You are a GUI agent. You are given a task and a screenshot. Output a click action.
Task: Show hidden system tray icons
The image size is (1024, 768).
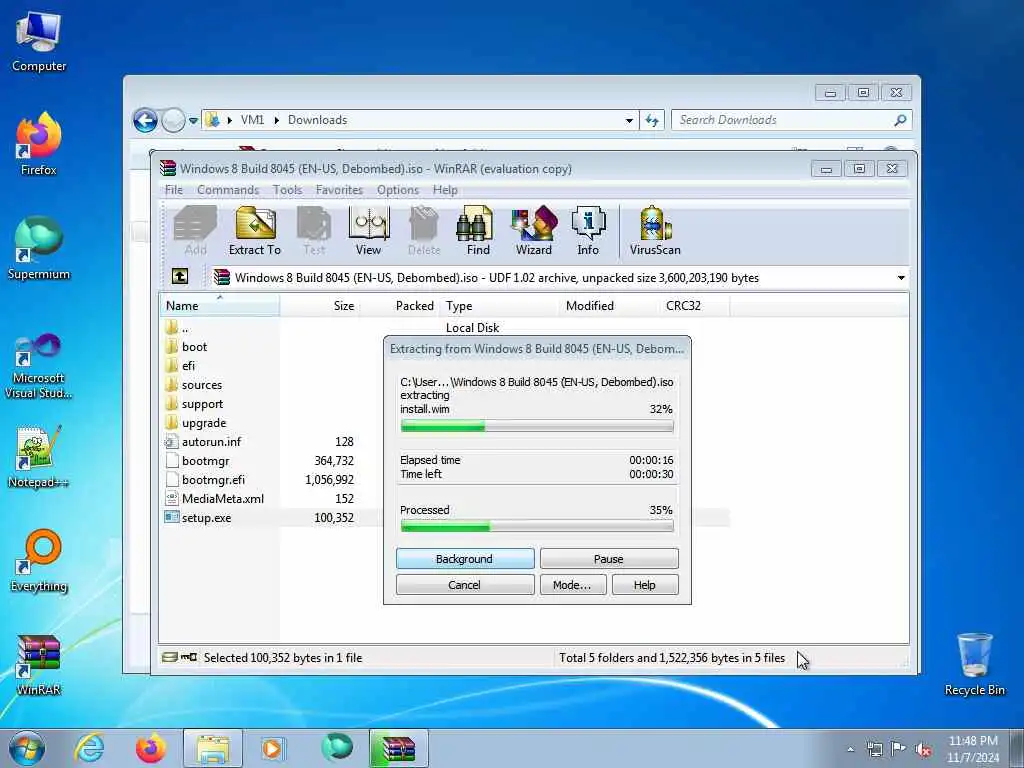(850, 750)
